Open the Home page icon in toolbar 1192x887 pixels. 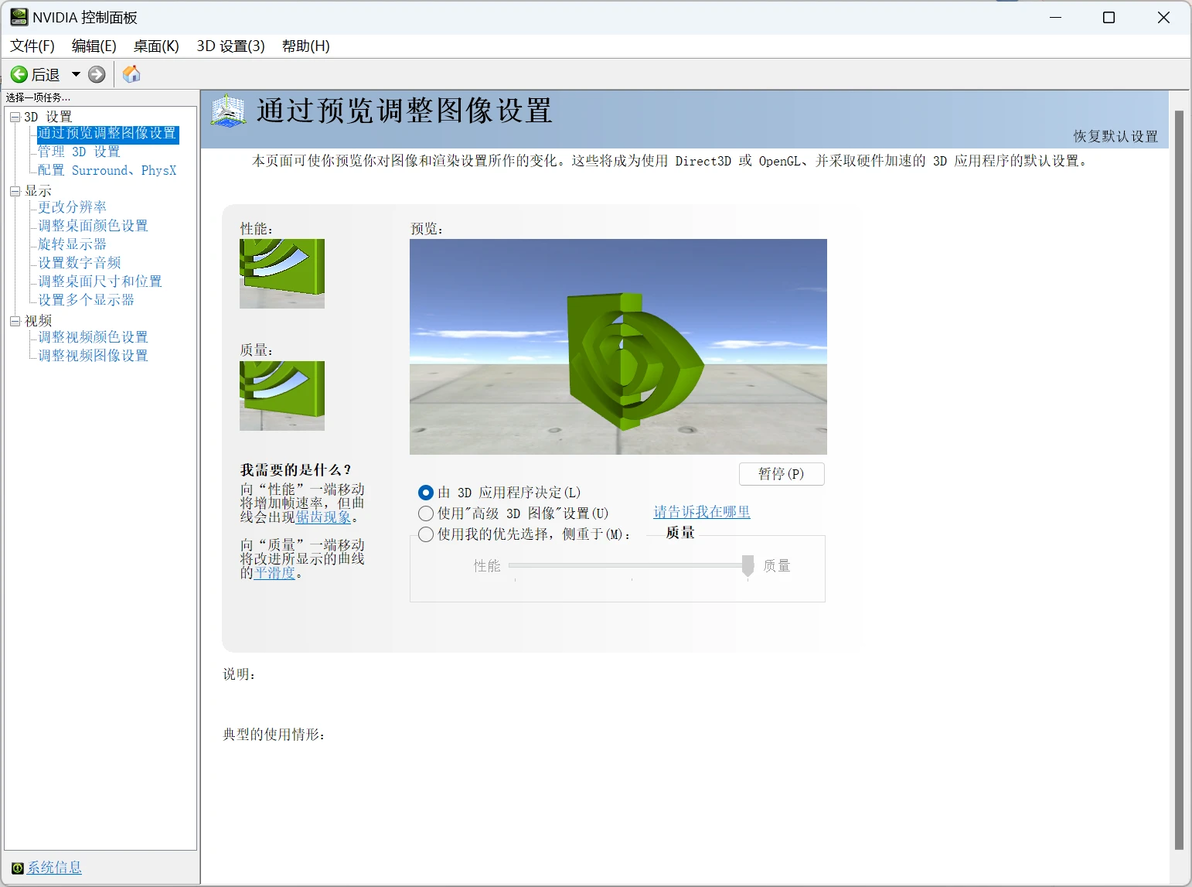pos(132,74)
